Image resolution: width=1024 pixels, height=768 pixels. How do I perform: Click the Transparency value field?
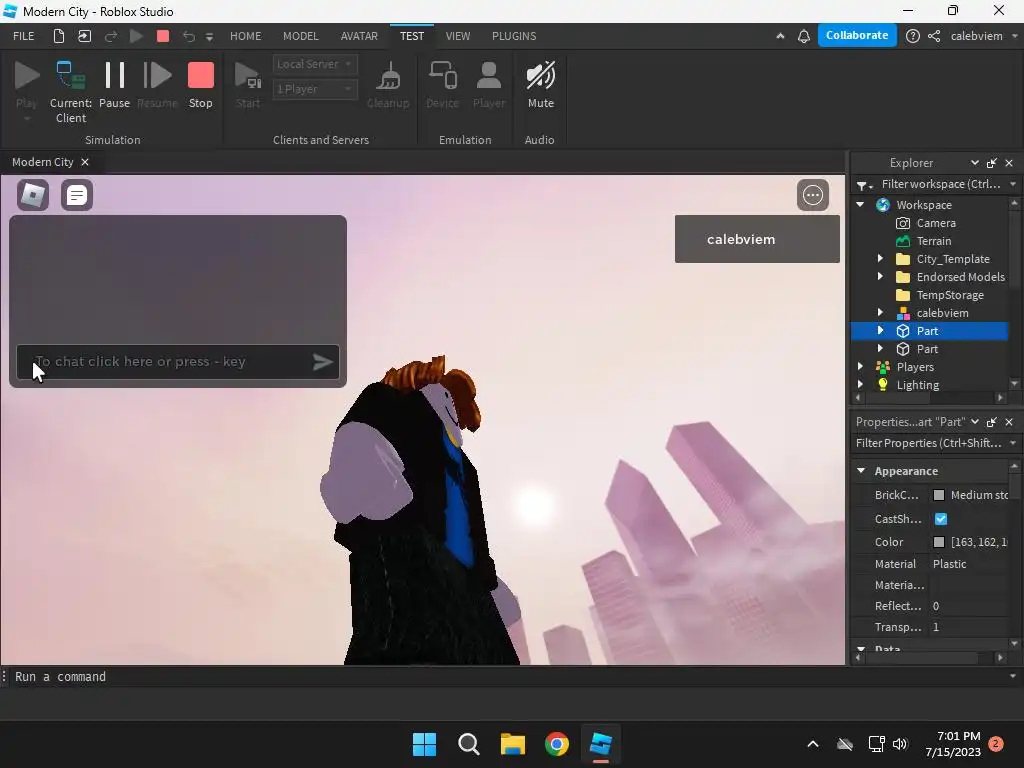coord(969,627)
